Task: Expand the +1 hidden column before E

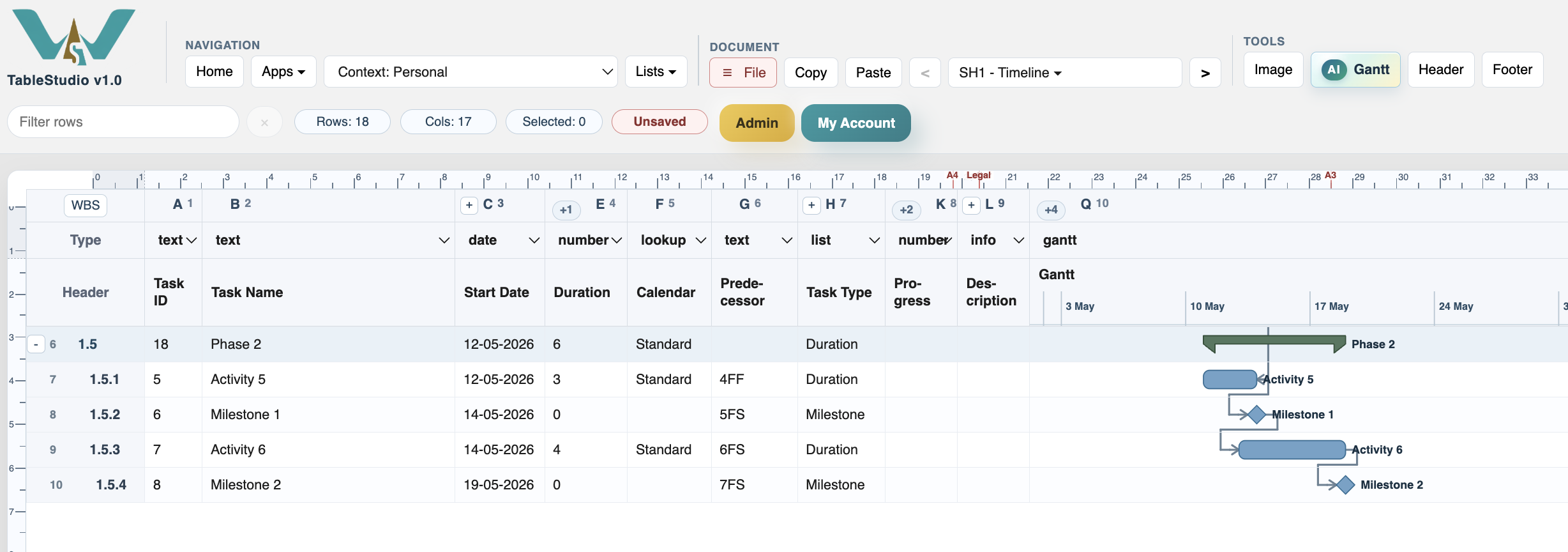Action: [x=566, y=210]
